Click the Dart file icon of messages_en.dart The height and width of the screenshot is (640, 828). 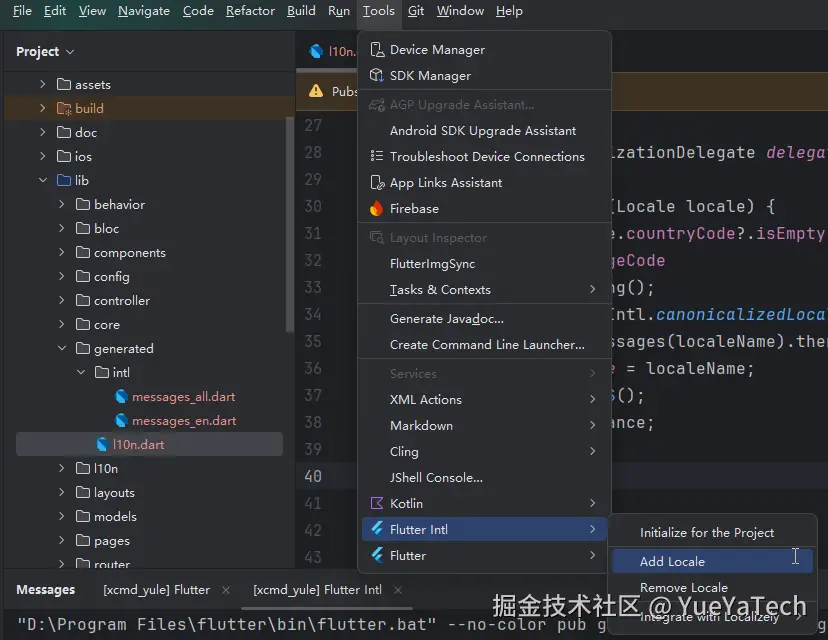tap(121, 421)
